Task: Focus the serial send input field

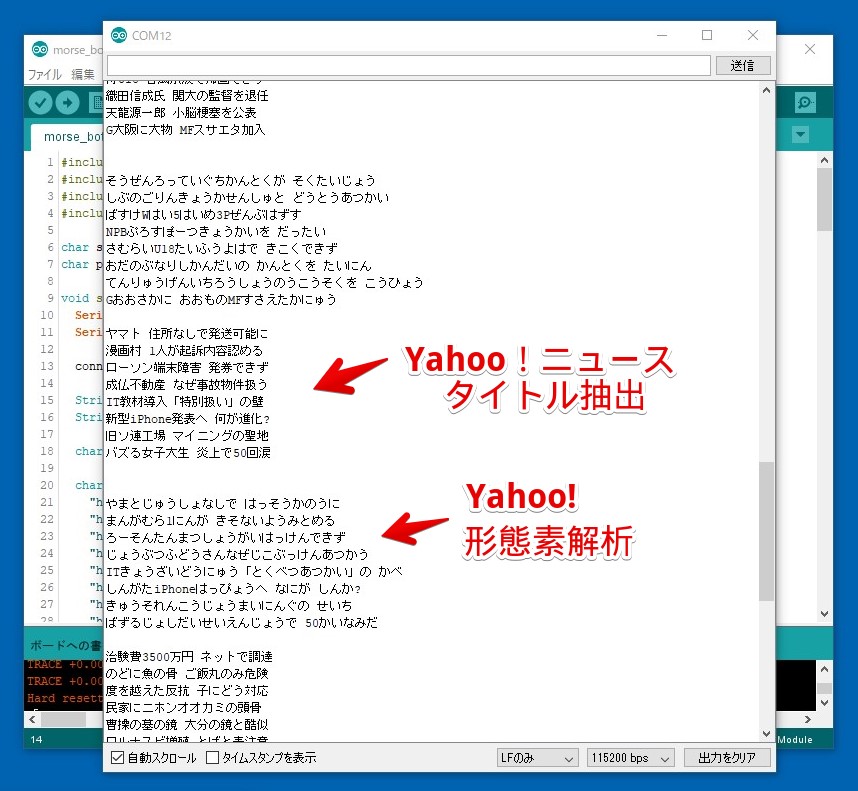Action: 409,66
